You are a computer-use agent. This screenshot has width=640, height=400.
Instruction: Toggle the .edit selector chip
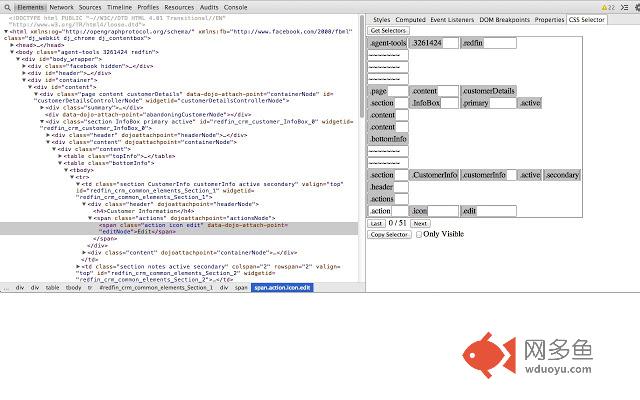pos(469,211)
